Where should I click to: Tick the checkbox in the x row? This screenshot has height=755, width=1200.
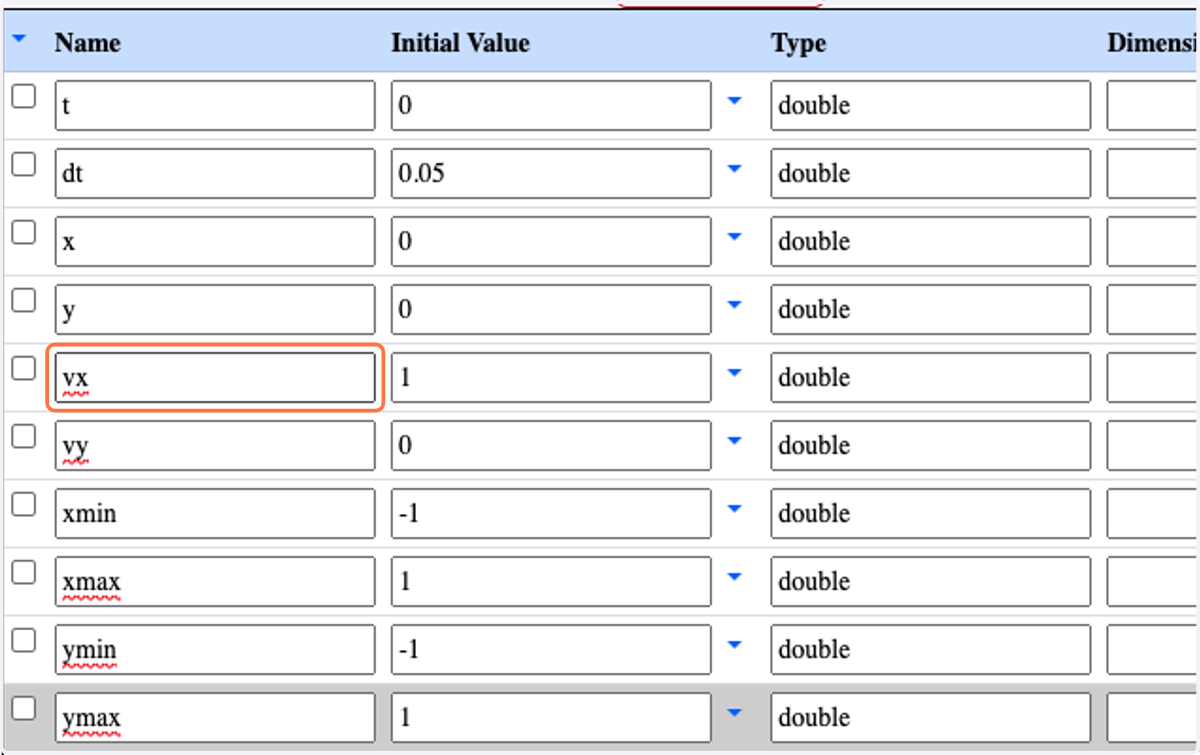coord(23,233)
